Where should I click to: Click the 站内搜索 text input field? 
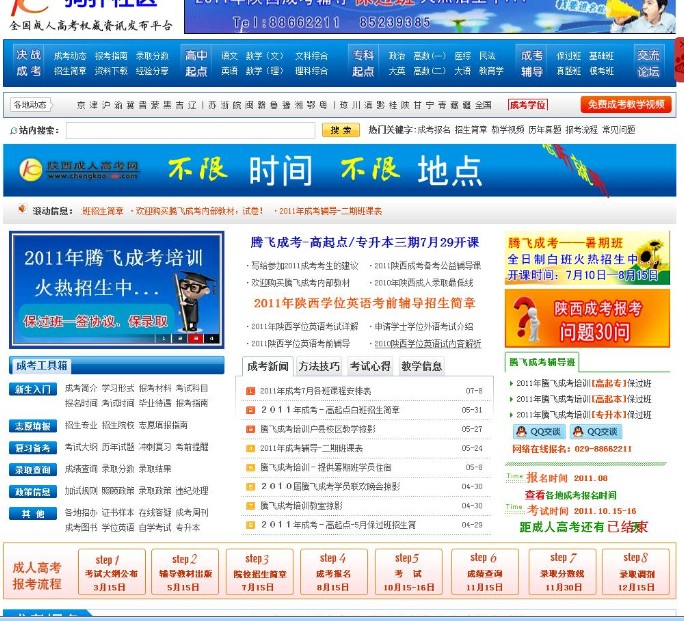click(x=191, y=130)
